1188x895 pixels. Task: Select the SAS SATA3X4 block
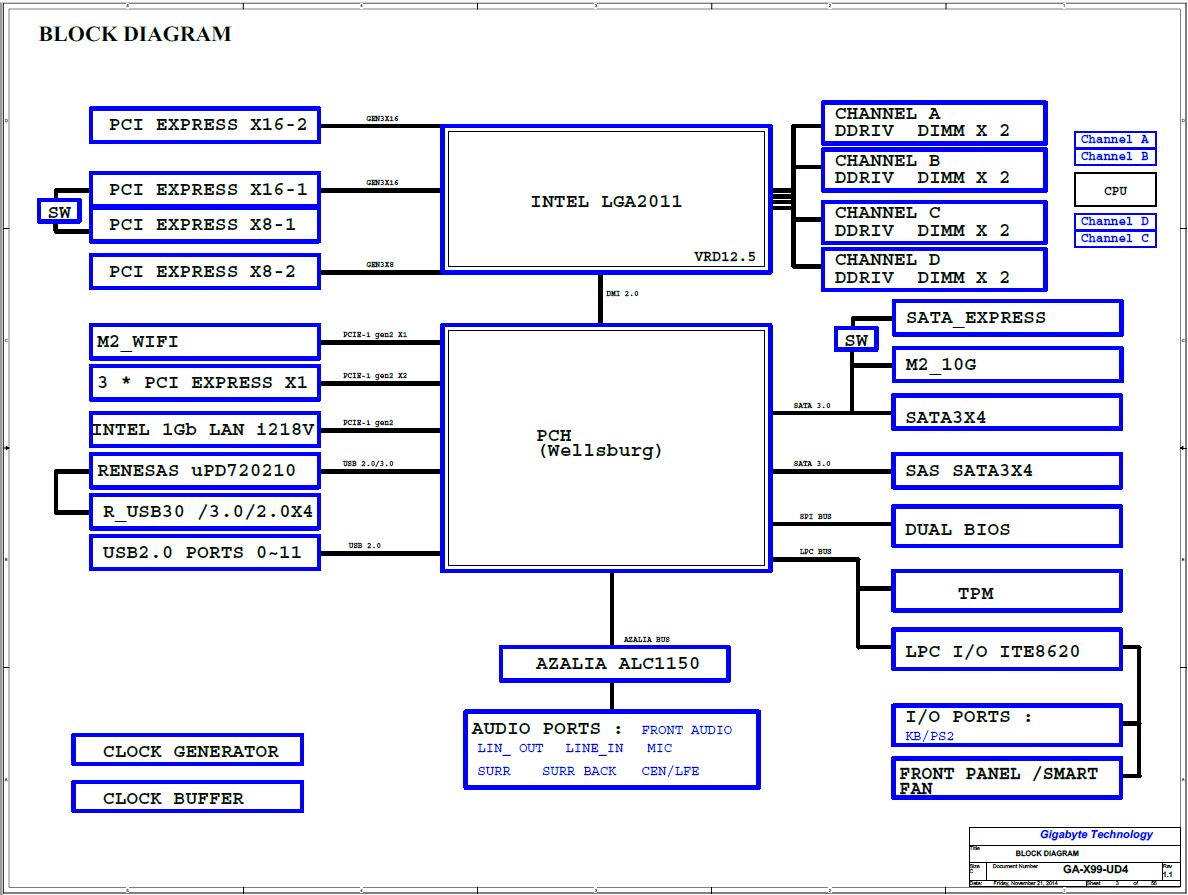[1006, 470]
